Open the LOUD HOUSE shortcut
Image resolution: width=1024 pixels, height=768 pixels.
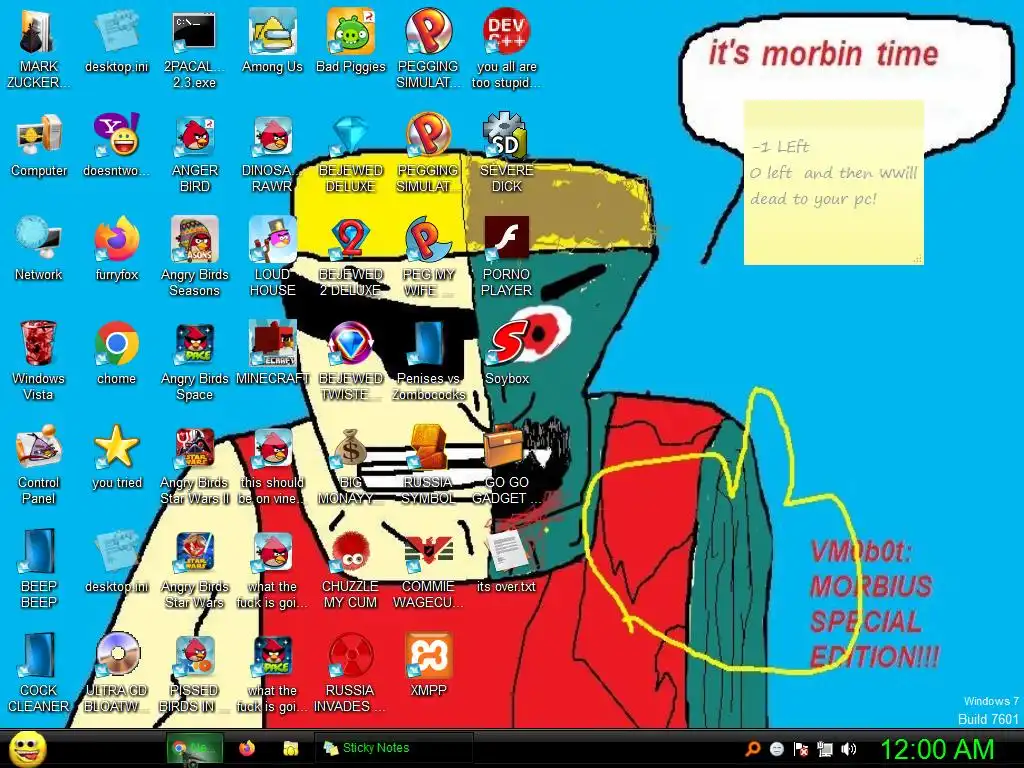coord(272,257)
